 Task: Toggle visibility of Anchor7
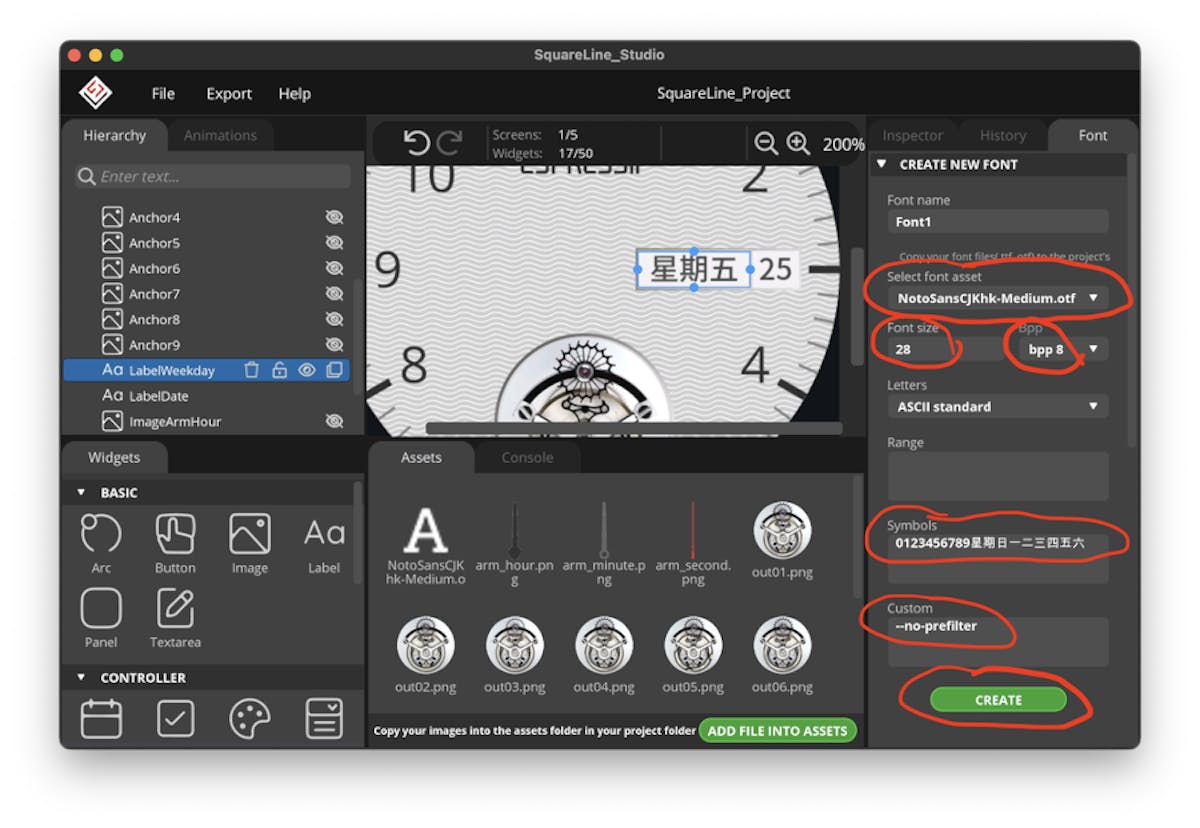(334, 294)
